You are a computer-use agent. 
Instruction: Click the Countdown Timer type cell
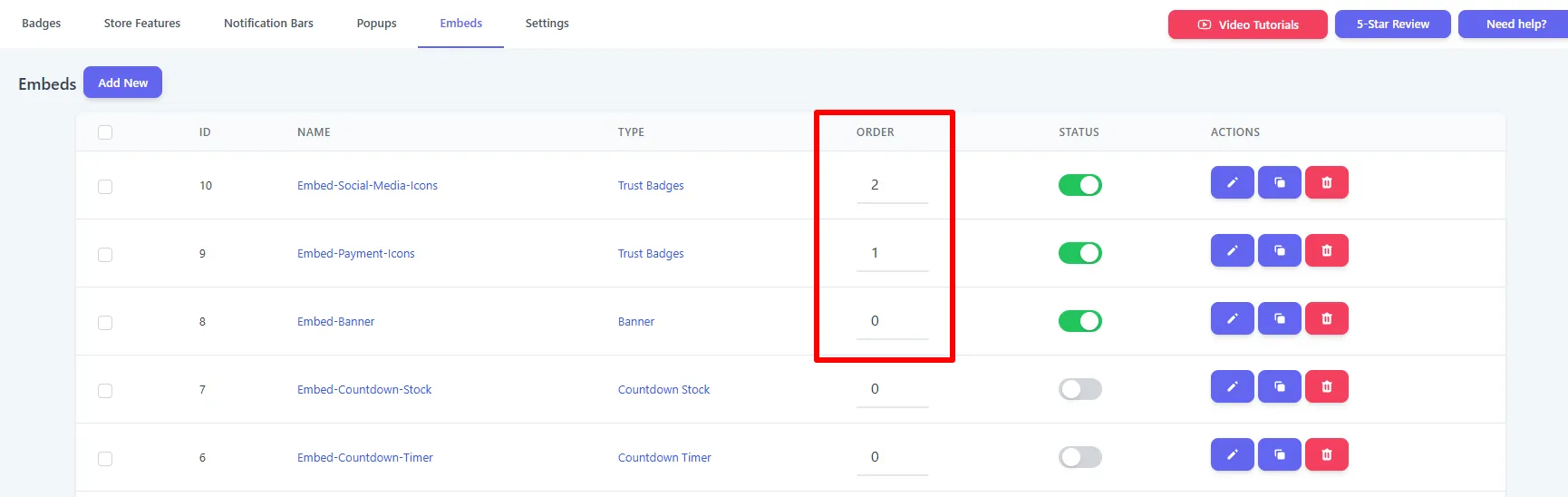pos(664,458)
